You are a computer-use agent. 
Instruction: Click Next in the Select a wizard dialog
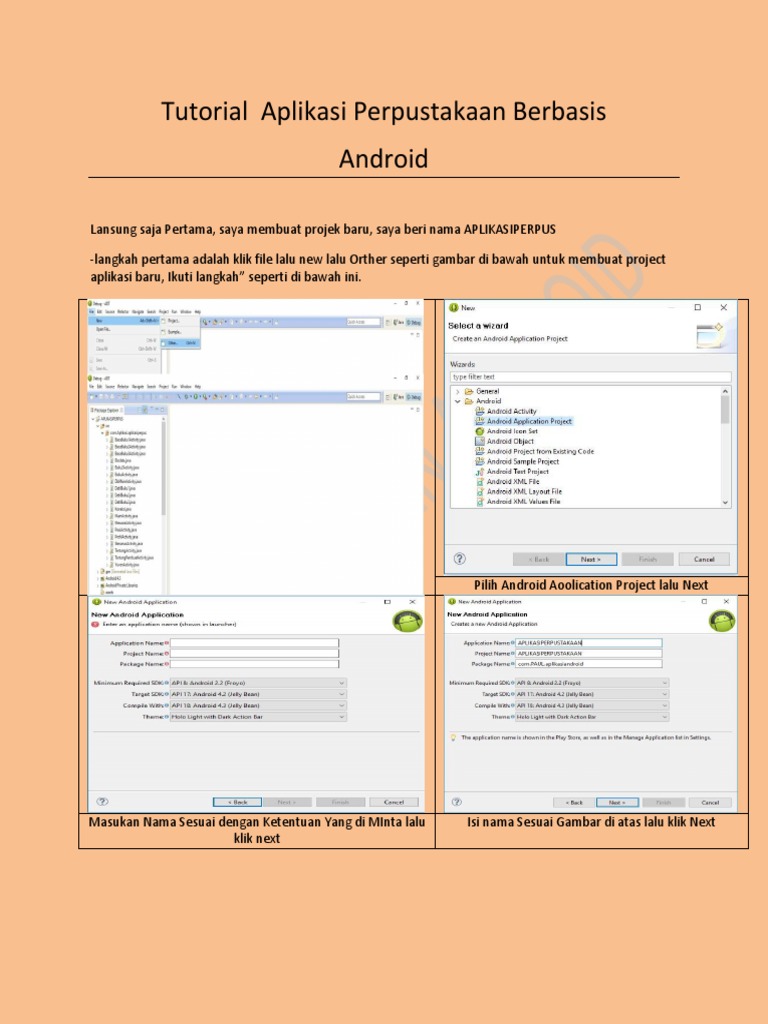[x=591, y=560]
